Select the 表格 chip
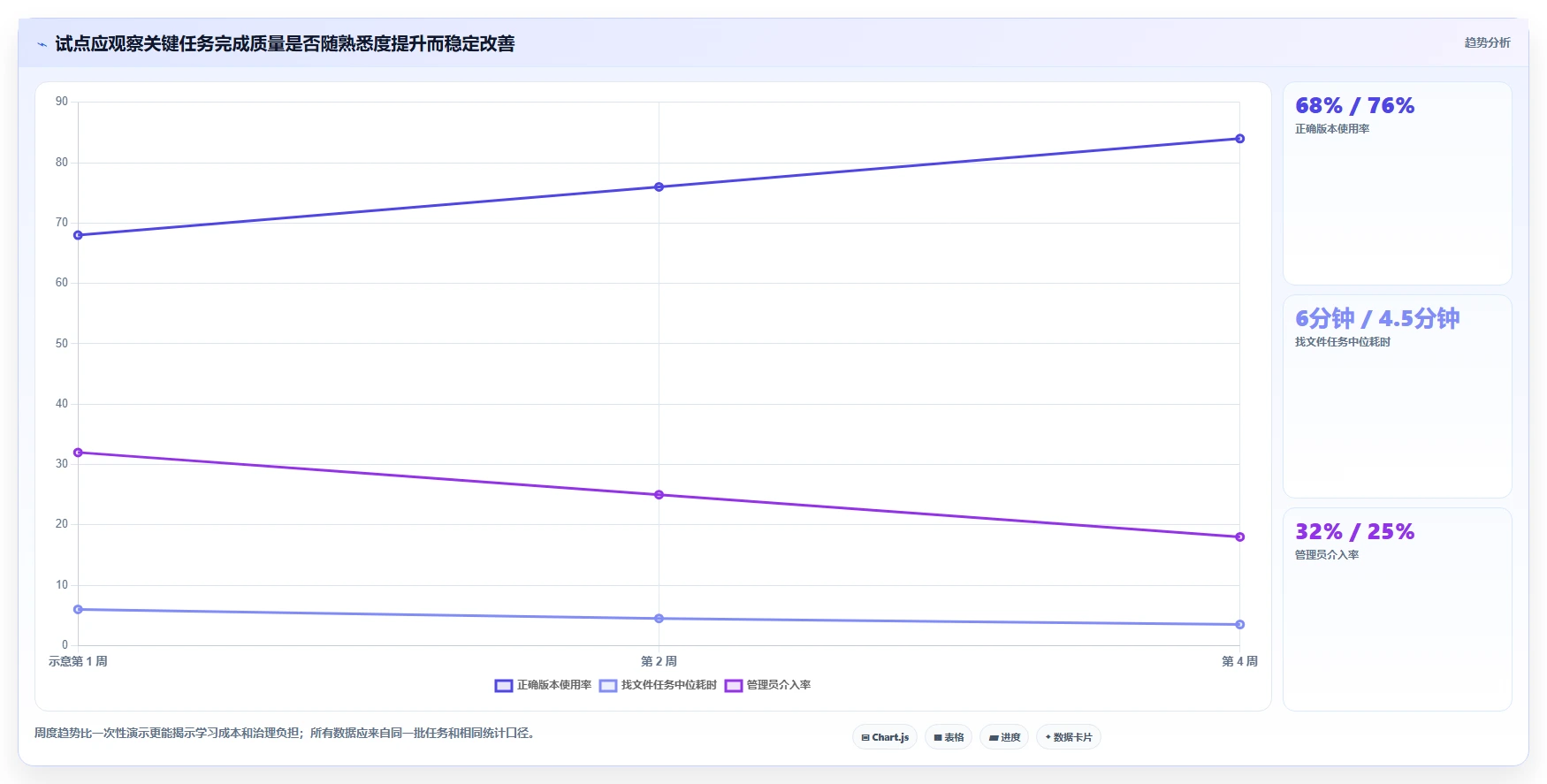 [x=949, y=737]
